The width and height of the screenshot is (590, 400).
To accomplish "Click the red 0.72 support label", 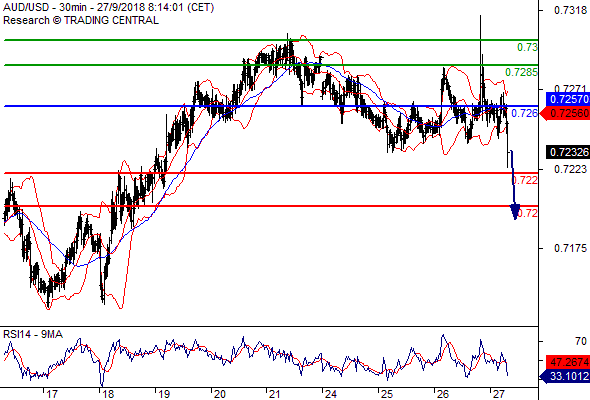I will pos(528,213).
